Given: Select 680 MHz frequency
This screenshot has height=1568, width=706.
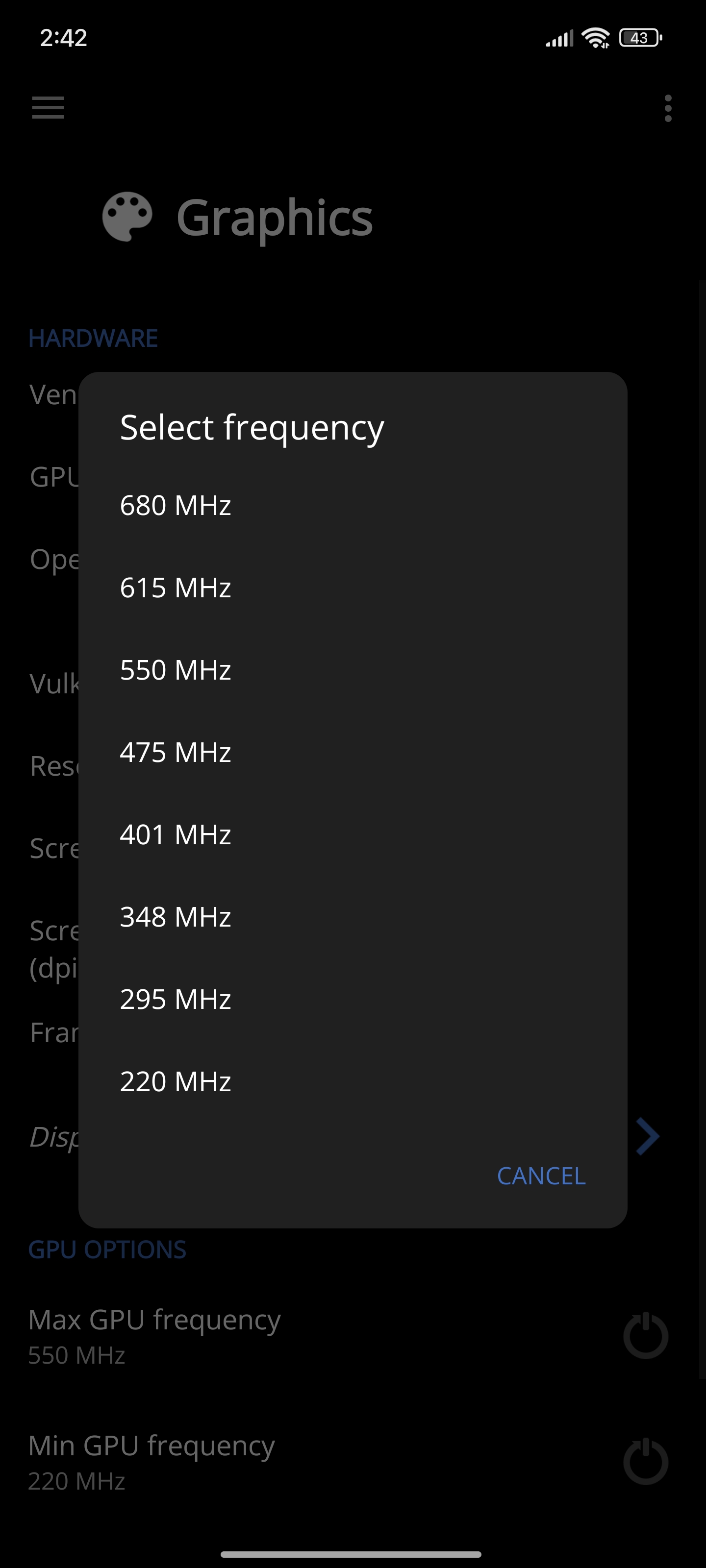Looking at the screenshot, I should pos(353,505).
